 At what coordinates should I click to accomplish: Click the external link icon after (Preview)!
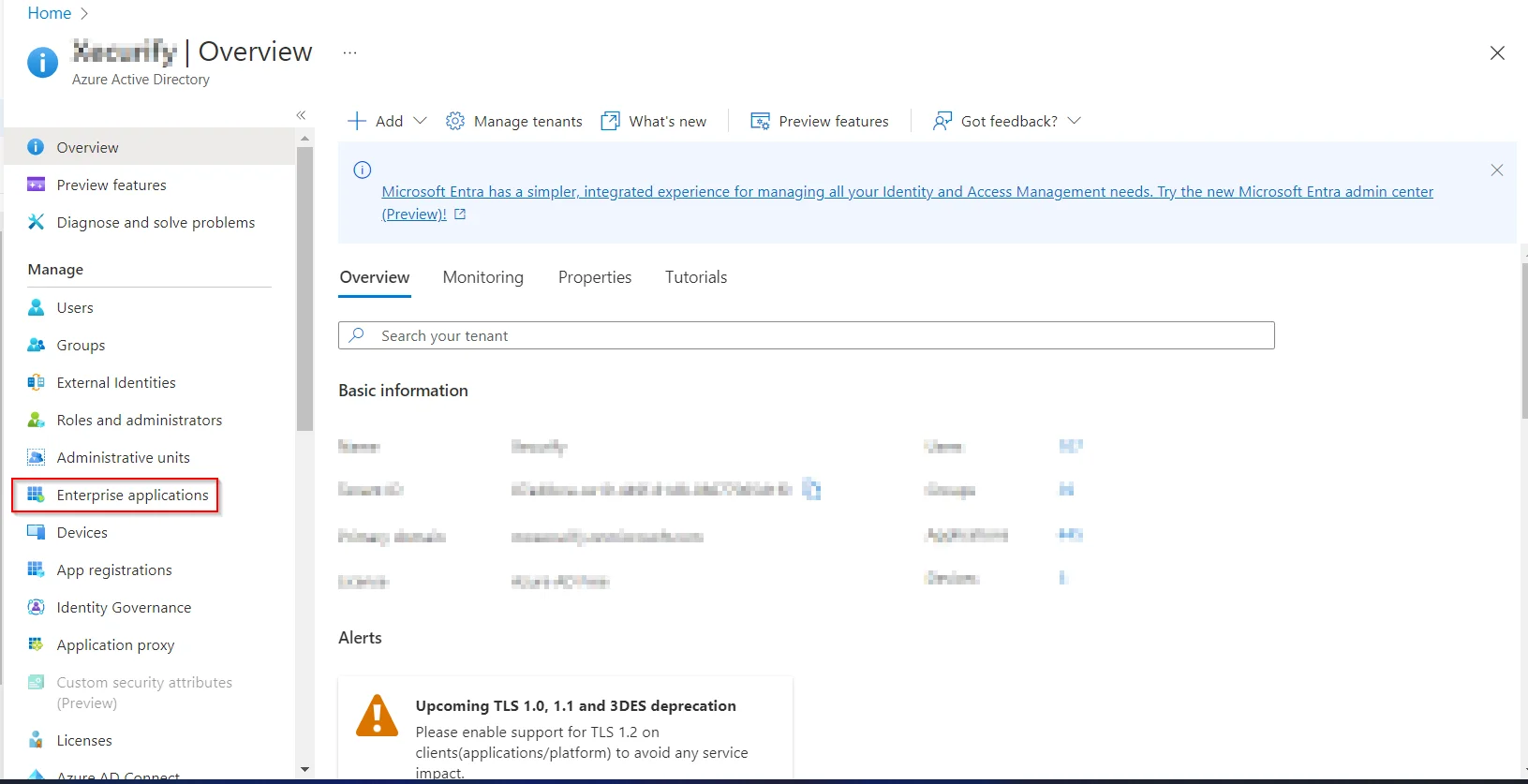[x=460, y=214]
